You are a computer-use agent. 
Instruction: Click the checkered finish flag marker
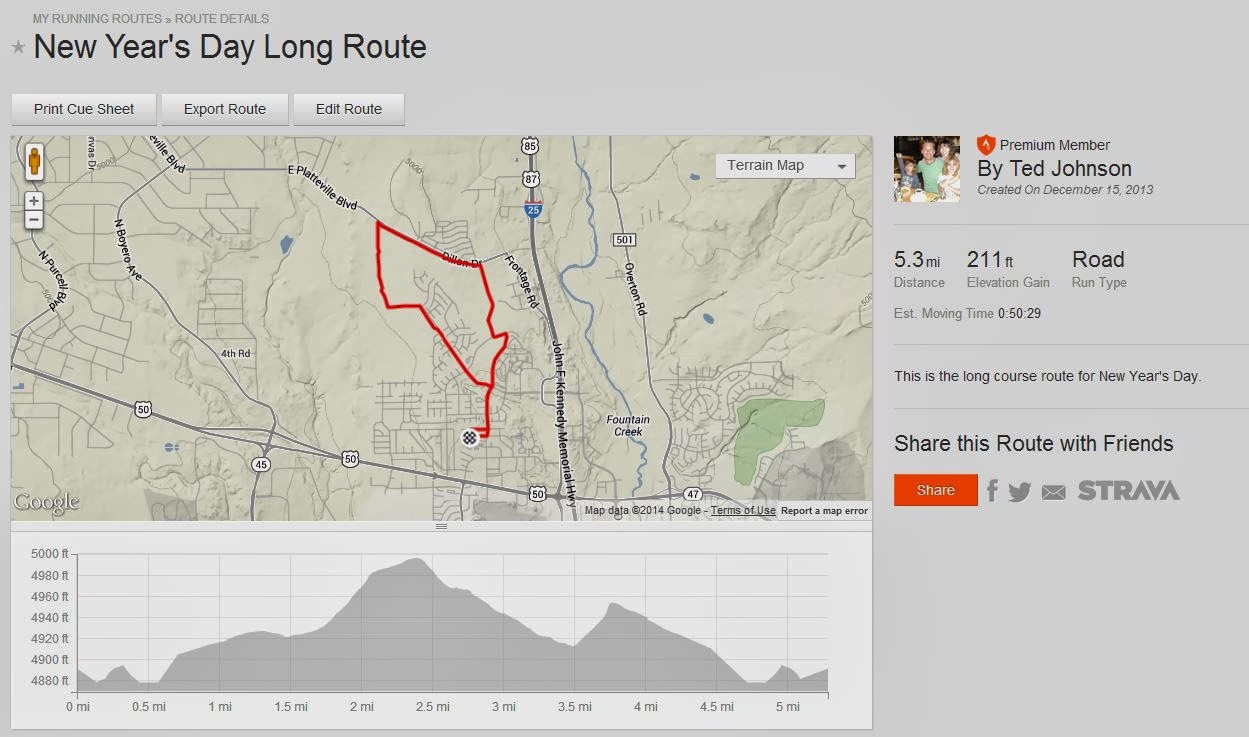click(470, 436)
